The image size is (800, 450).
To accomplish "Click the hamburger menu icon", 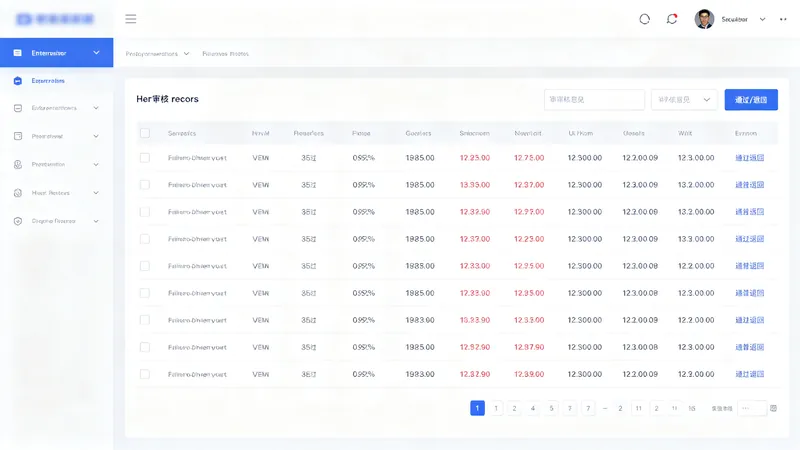I will pyautogui.click(x=131, y=19).
